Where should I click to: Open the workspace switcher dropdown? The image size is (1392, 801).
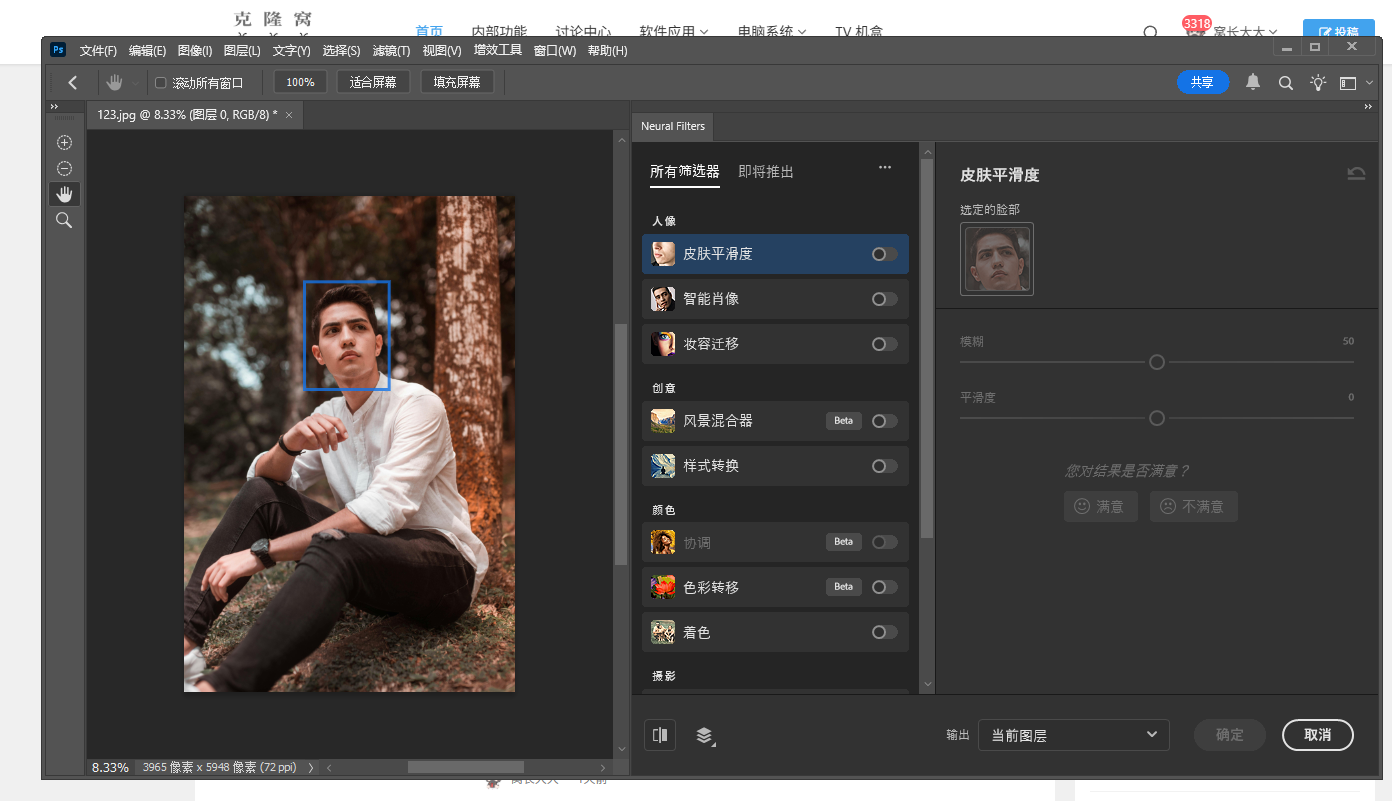tap(1354, 83)
